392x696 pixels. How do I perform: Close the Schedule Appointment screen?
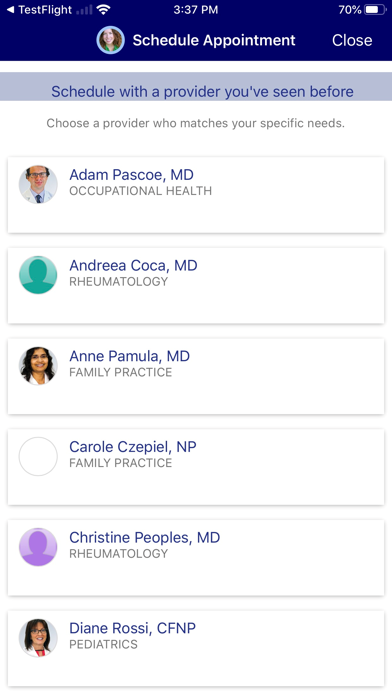click(x=352, y=40)
